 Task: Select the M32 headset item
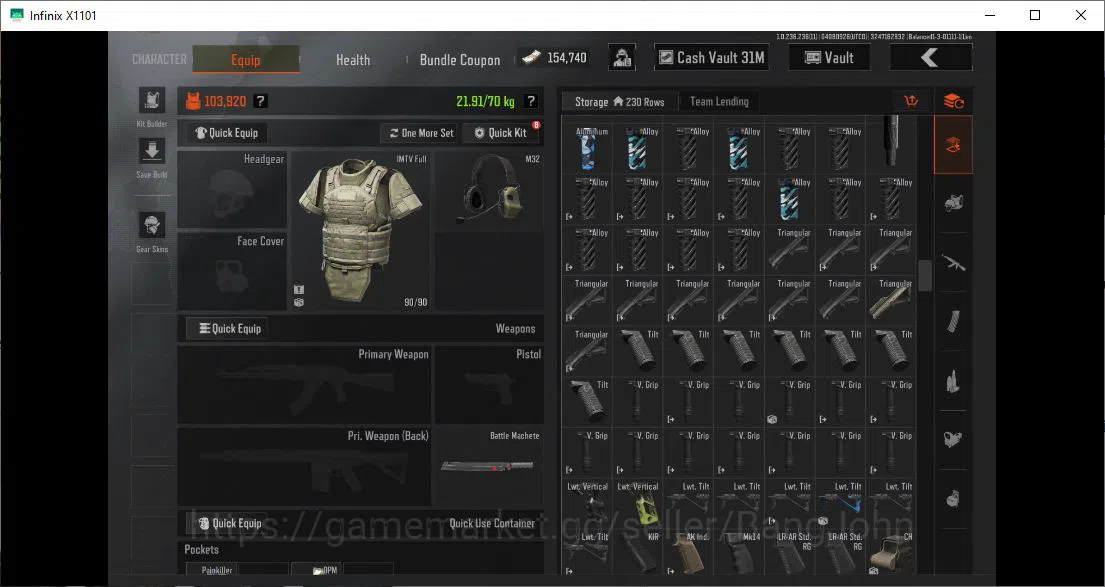488,190
